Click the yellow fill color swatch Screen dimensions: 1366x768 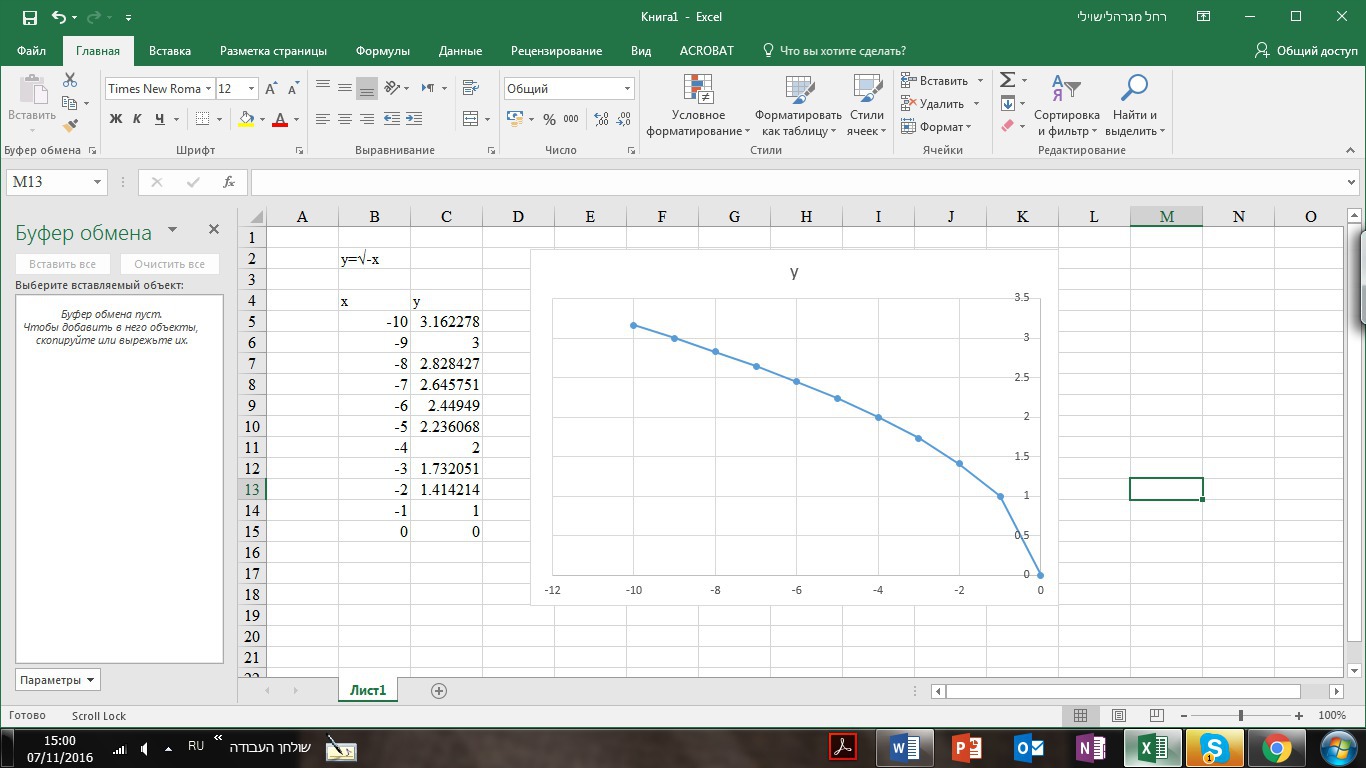tap(246, 119)
